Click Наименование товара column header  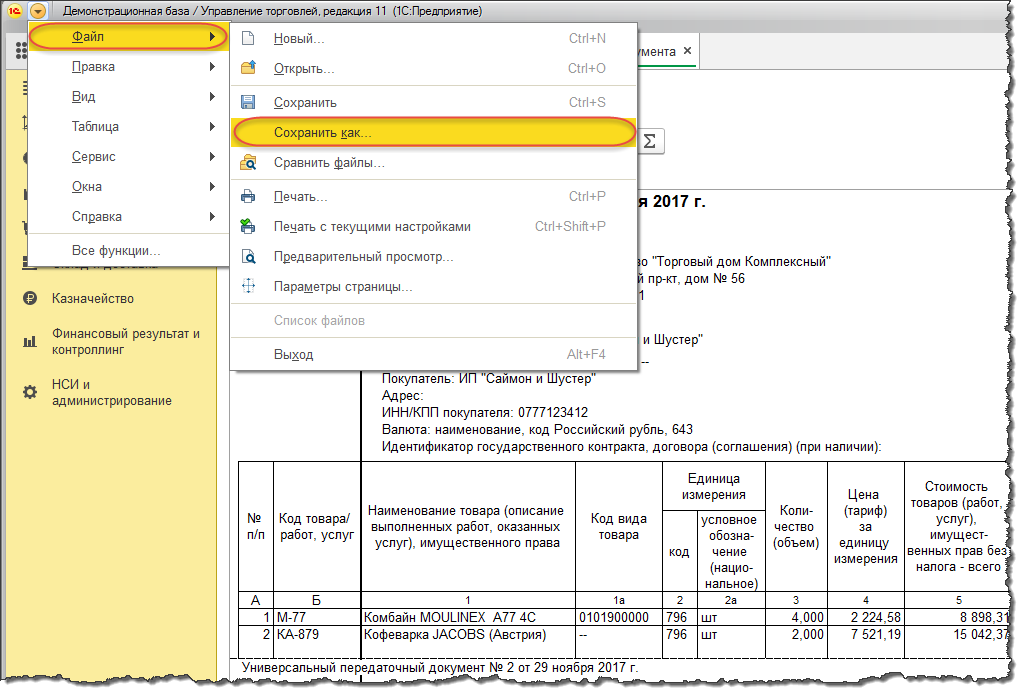(x=468, y=527)
